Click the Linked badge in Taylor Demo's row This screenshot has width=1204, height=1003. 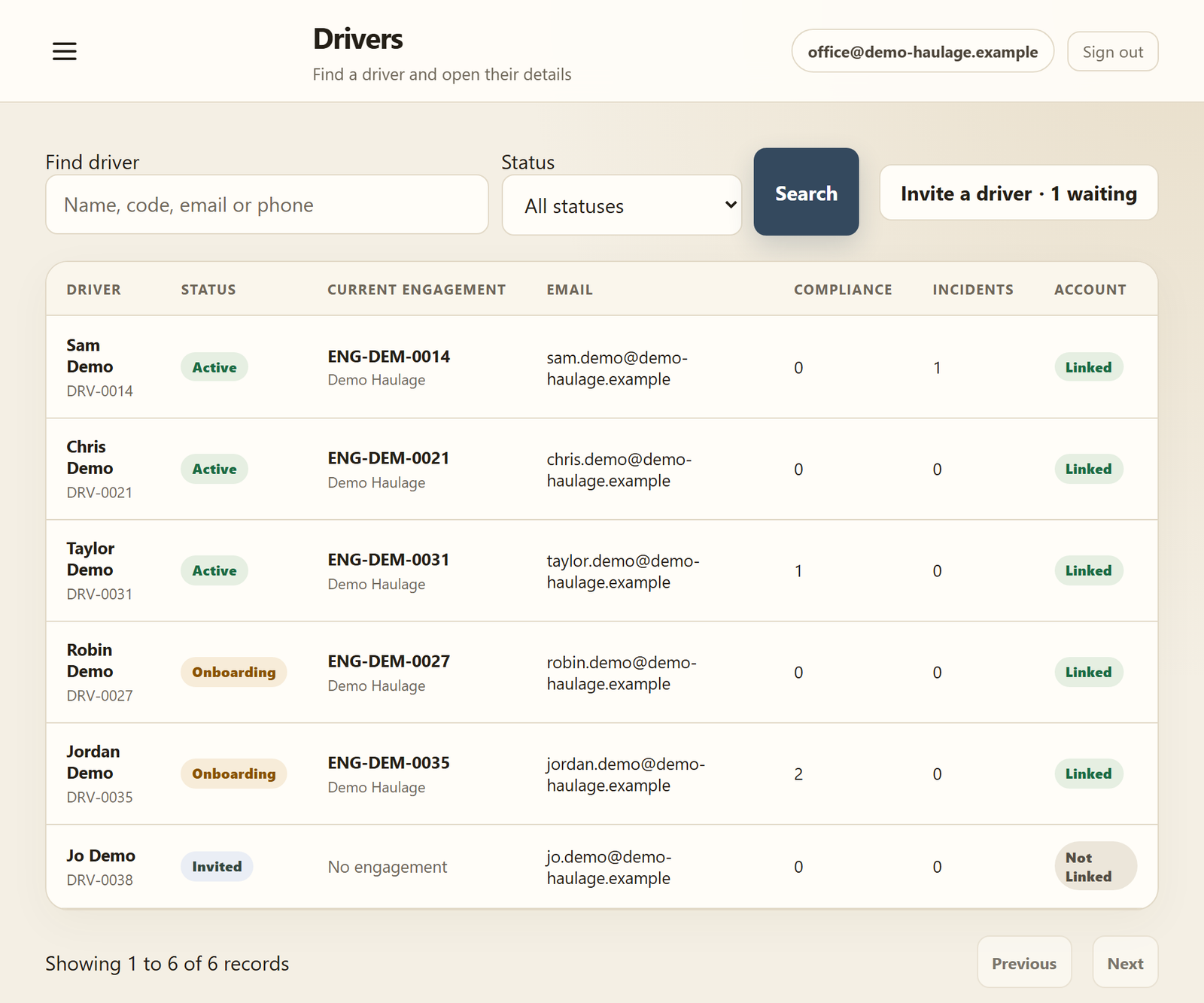1088,570
